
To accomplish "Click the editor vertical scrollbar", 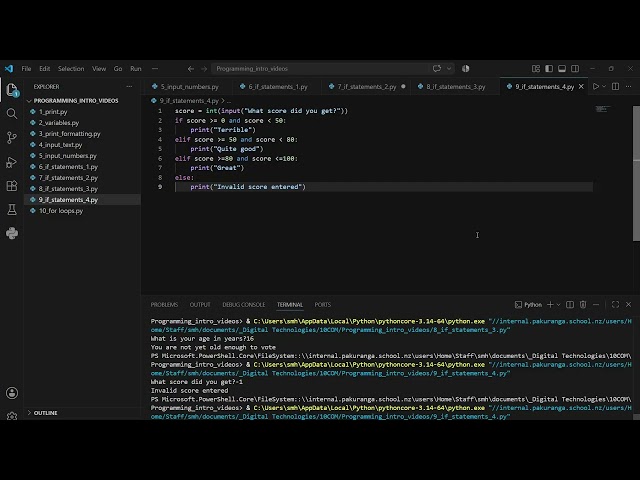I will tap(636, 173).
